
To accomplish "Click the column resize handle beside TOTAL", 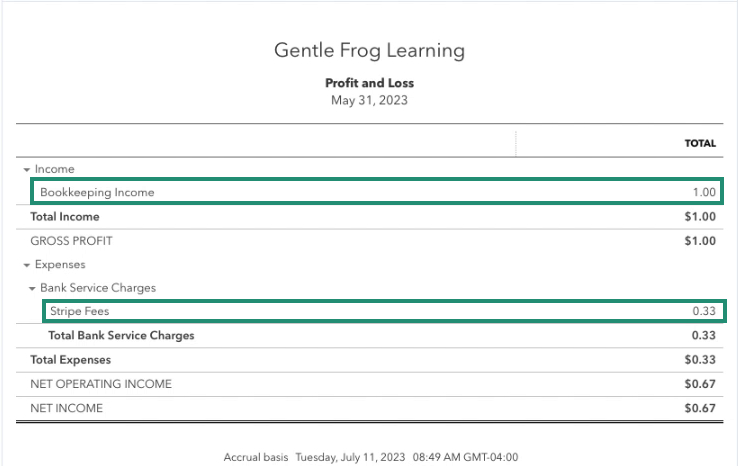I will coord(516,144).
